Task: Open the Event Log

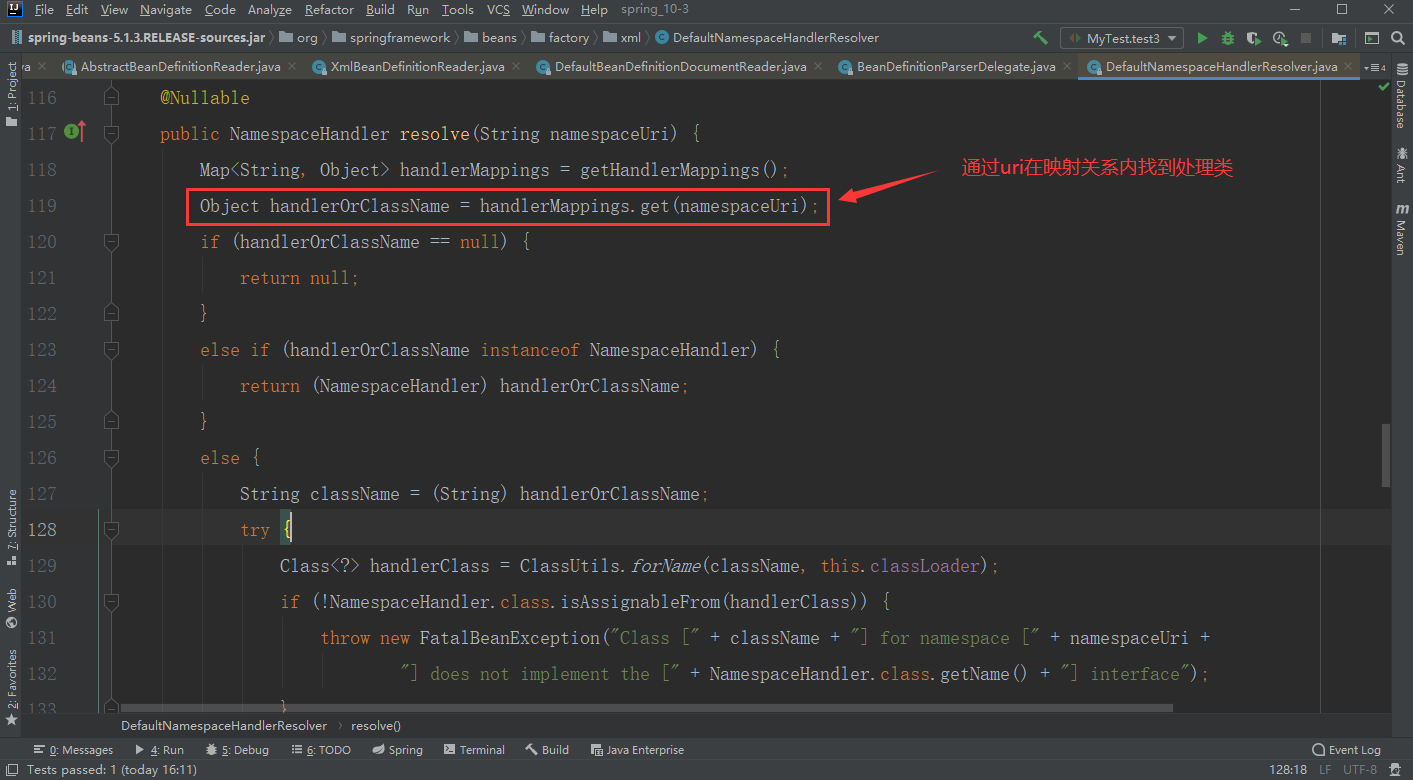Action: point(1346,750)
